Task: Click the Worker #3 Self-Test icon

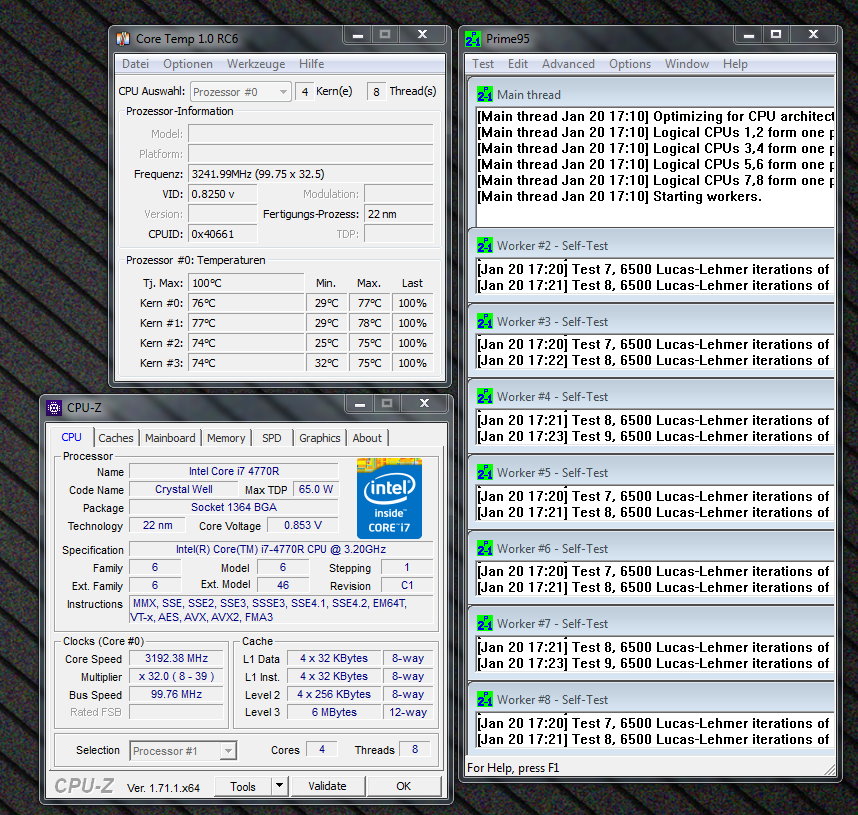Action: (x=485, y=321)
